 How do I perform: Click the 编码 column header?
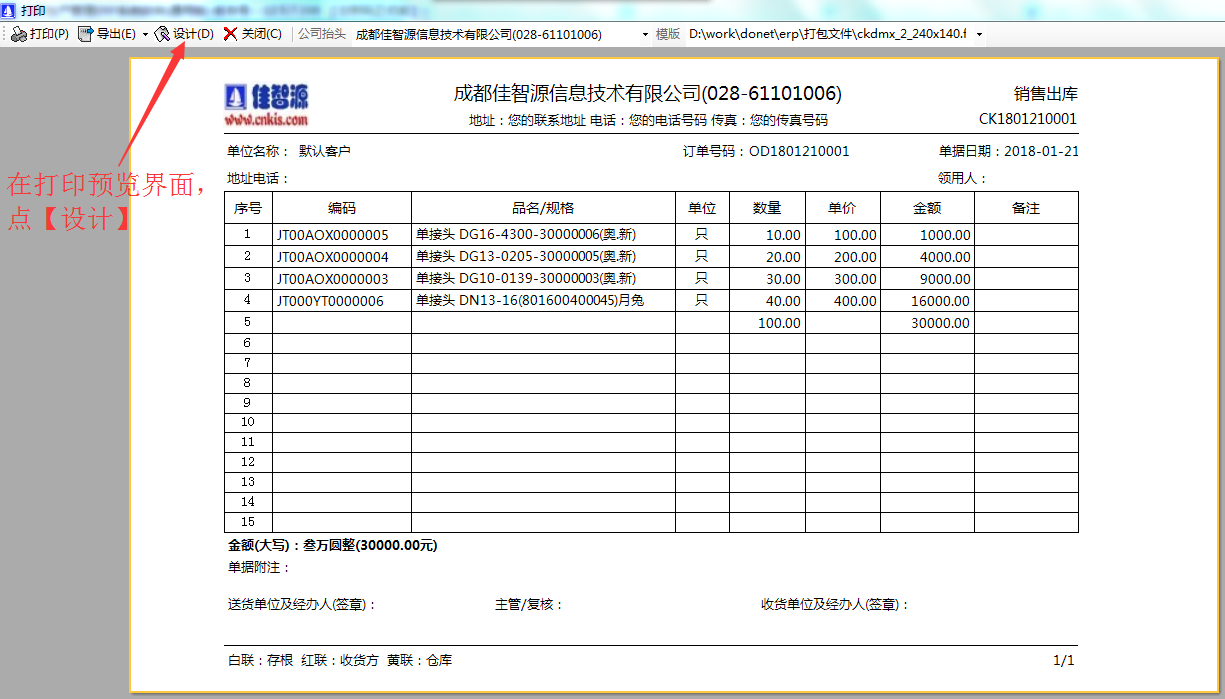coord(341,208)
